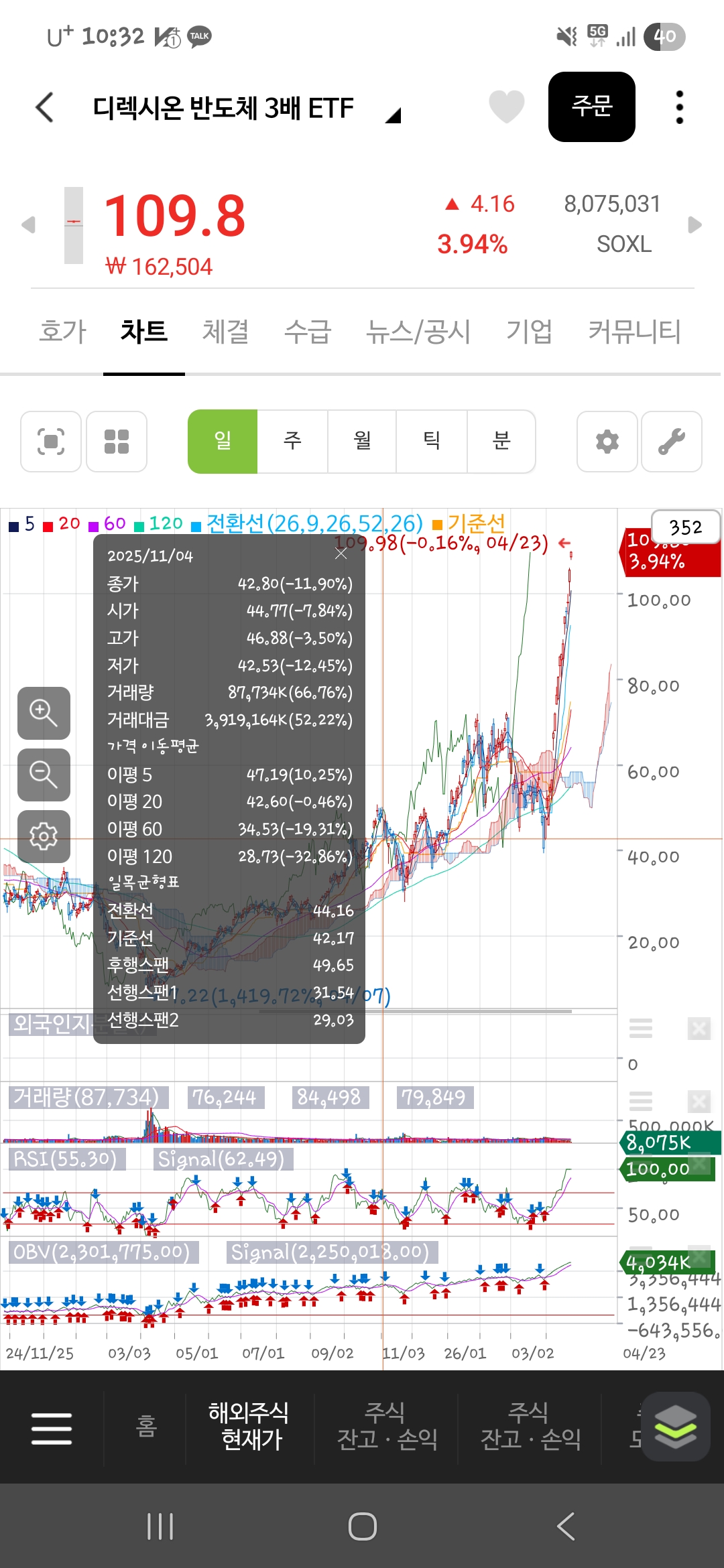Zoom in the chart with the magnifier plus
This screenshot has width=724, height=1568.
click(x=44, y=713)
